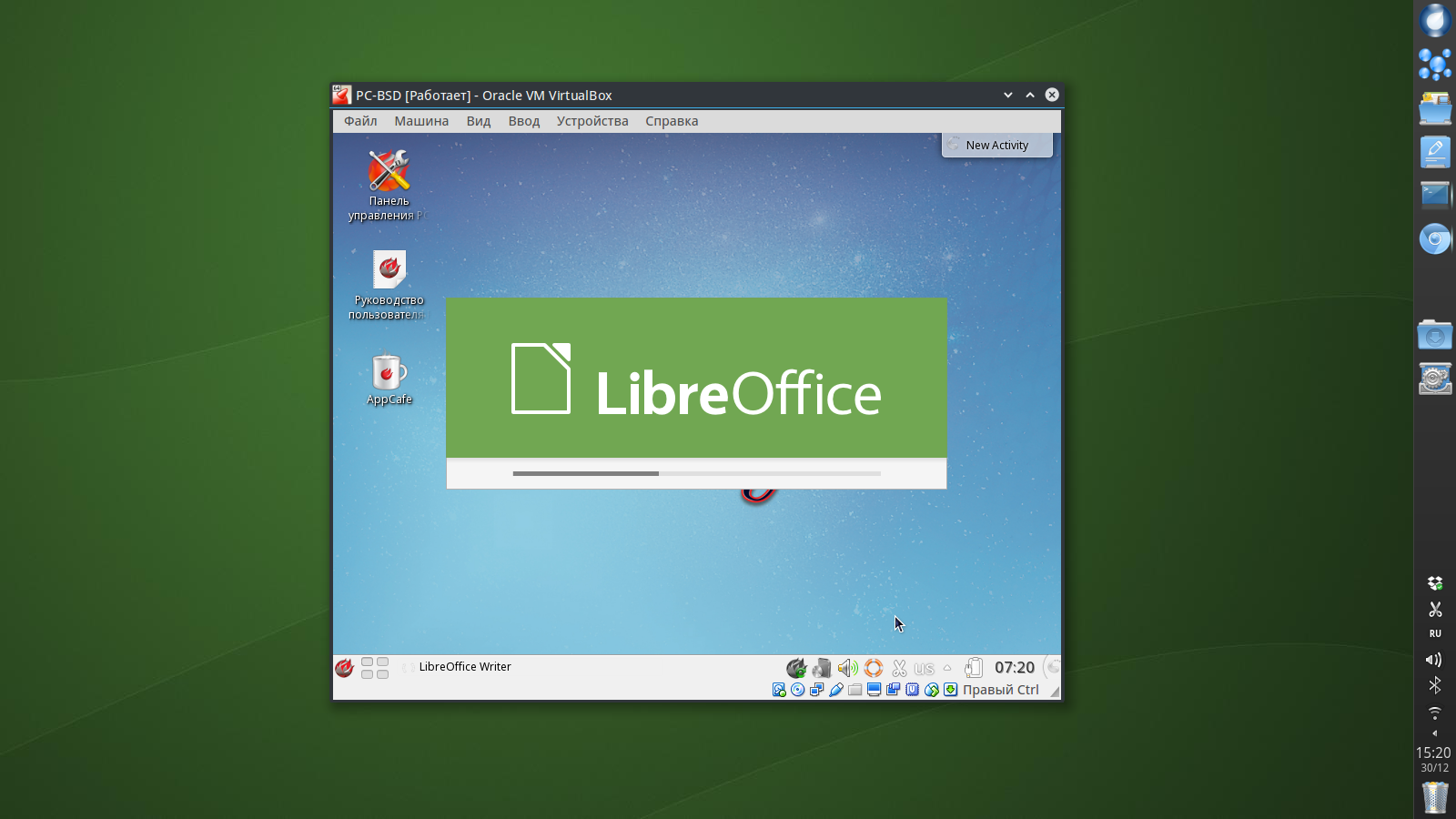Open the host volume tray icon

click(1434, 660)
